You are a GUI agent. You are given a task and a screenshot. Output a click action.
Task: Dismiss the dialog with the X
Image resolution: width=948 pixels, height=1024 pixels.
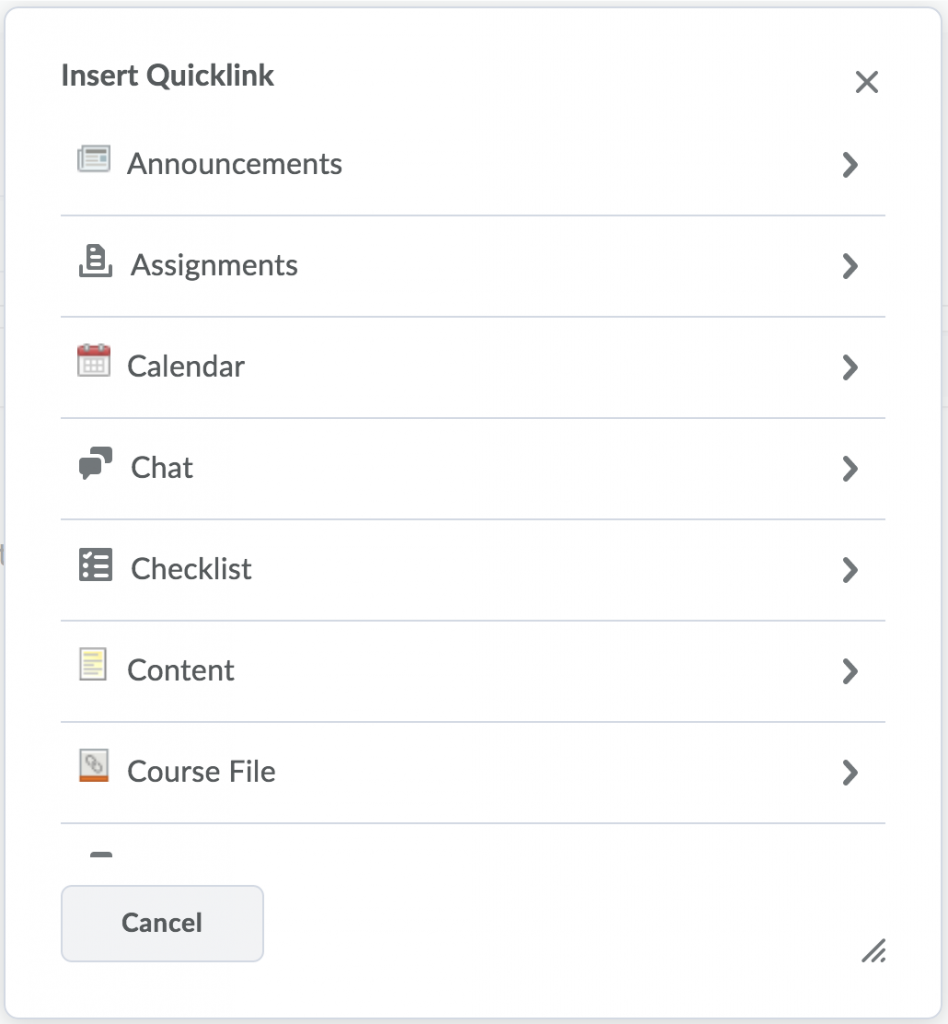point(866,82)
